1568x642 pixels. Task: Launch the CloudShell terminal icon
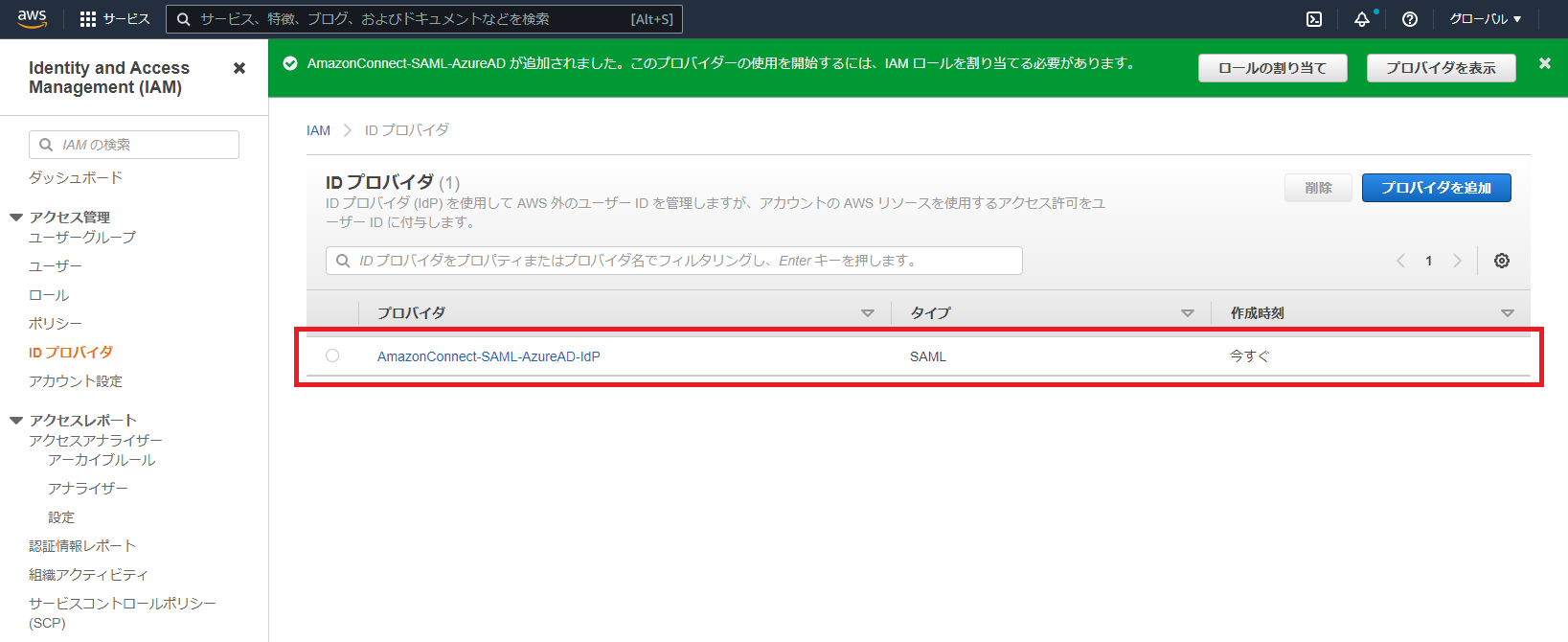[x=1314, y=19]
